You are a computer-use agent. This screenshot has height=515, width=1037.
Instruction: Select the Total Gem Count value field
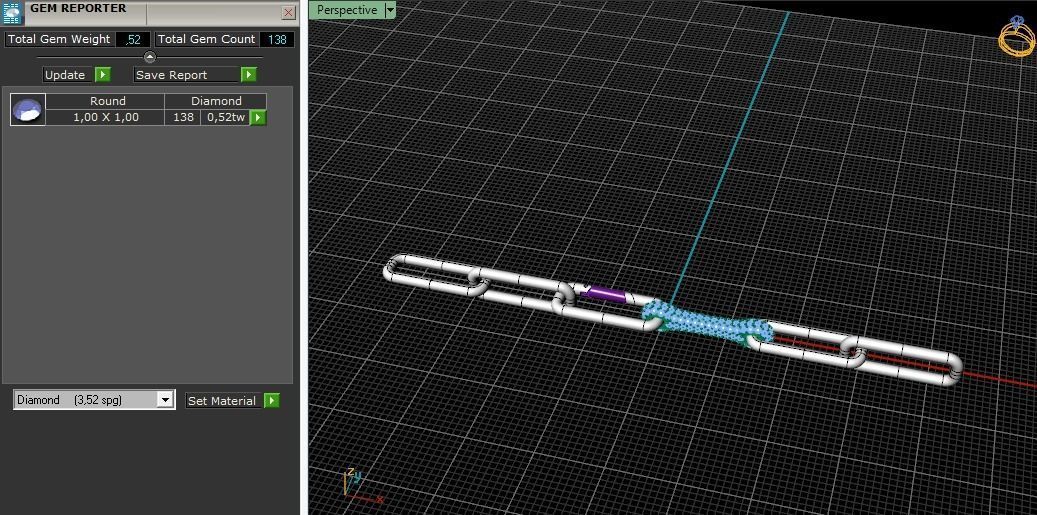[277, 40]
